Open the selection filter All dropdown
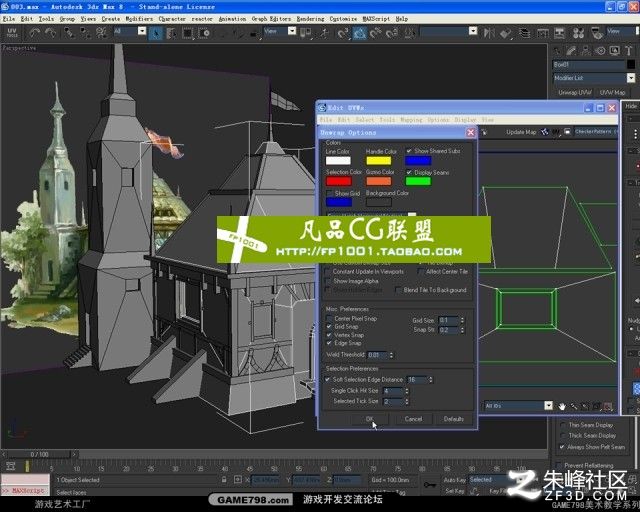This screenshot has height=512, width=640. click(142, 31)
